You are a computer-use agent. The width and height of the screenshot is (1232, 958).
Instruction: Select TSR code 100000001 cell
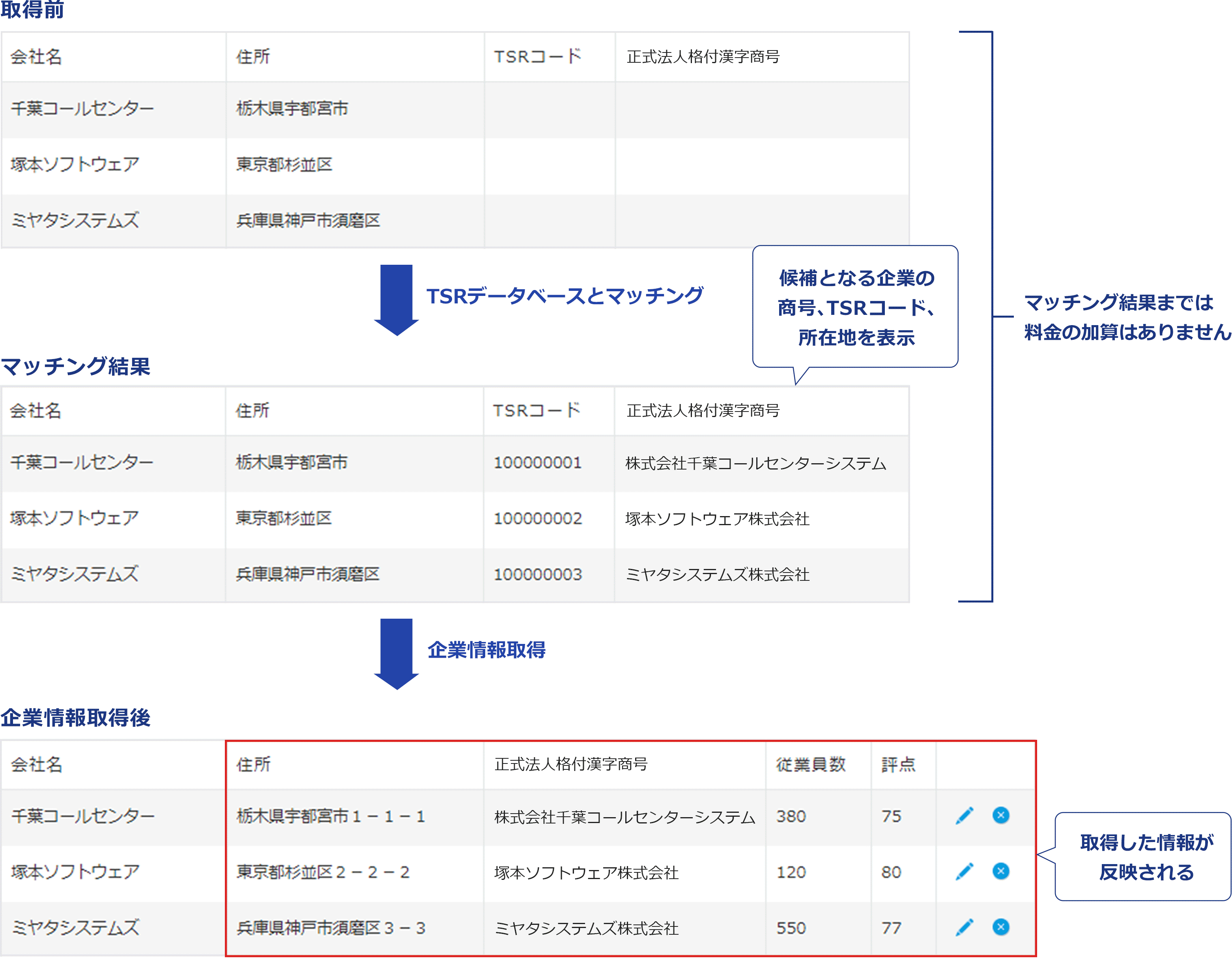[538, 463]
